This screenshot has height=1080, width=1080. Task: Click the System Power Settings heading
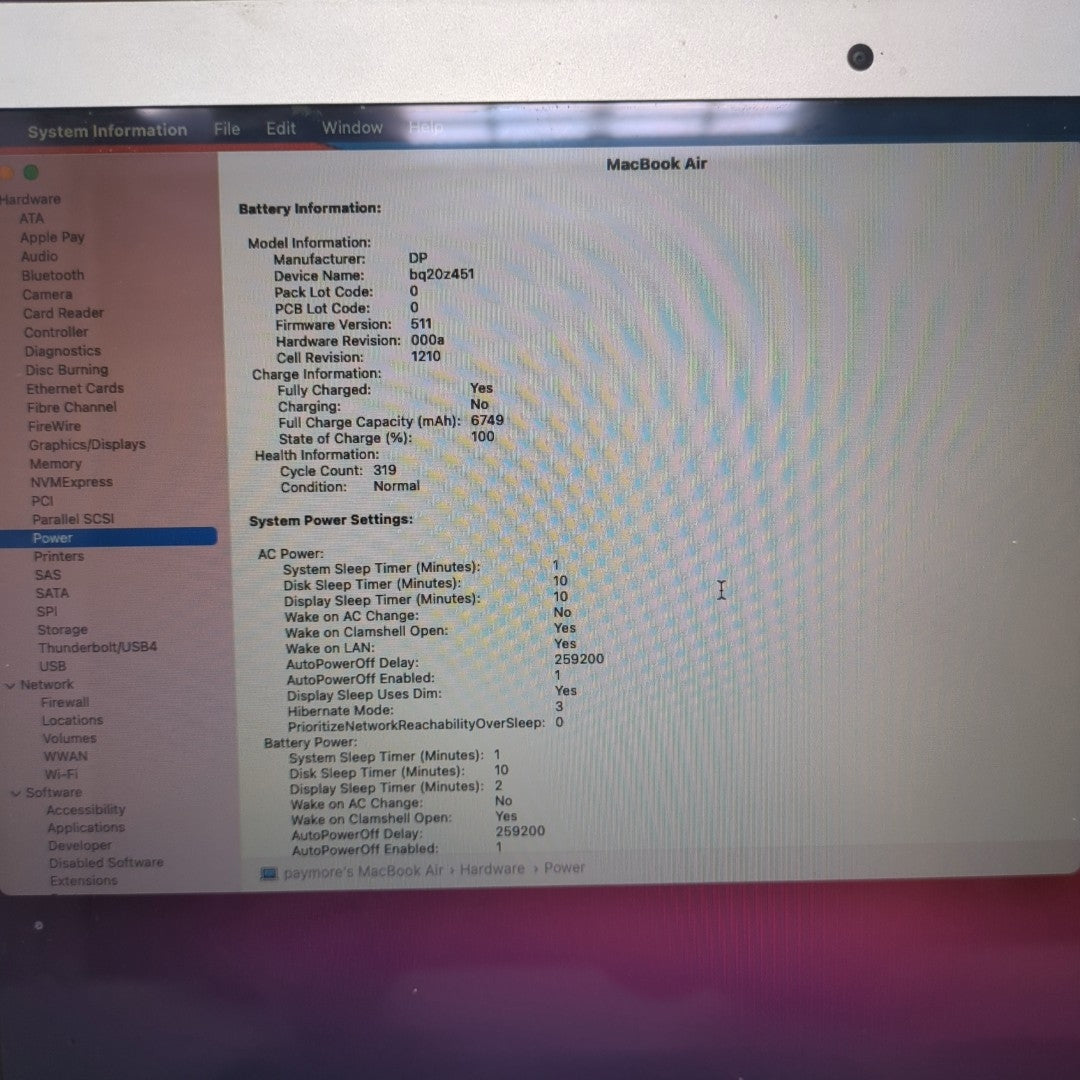pos(331,520)
